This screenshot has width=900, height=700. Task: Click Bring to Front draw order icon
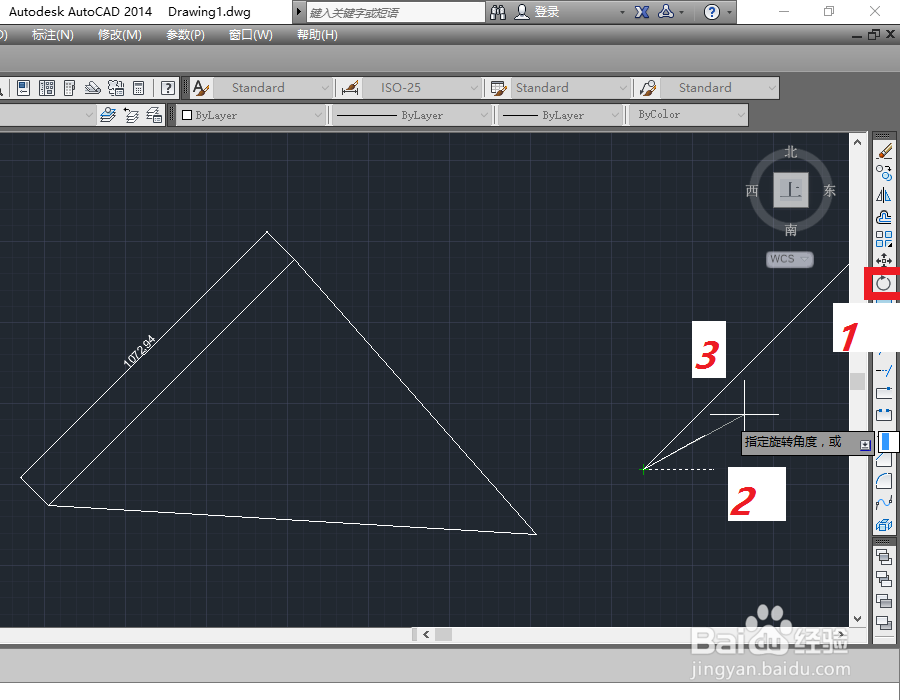click(x=884, y=556)
